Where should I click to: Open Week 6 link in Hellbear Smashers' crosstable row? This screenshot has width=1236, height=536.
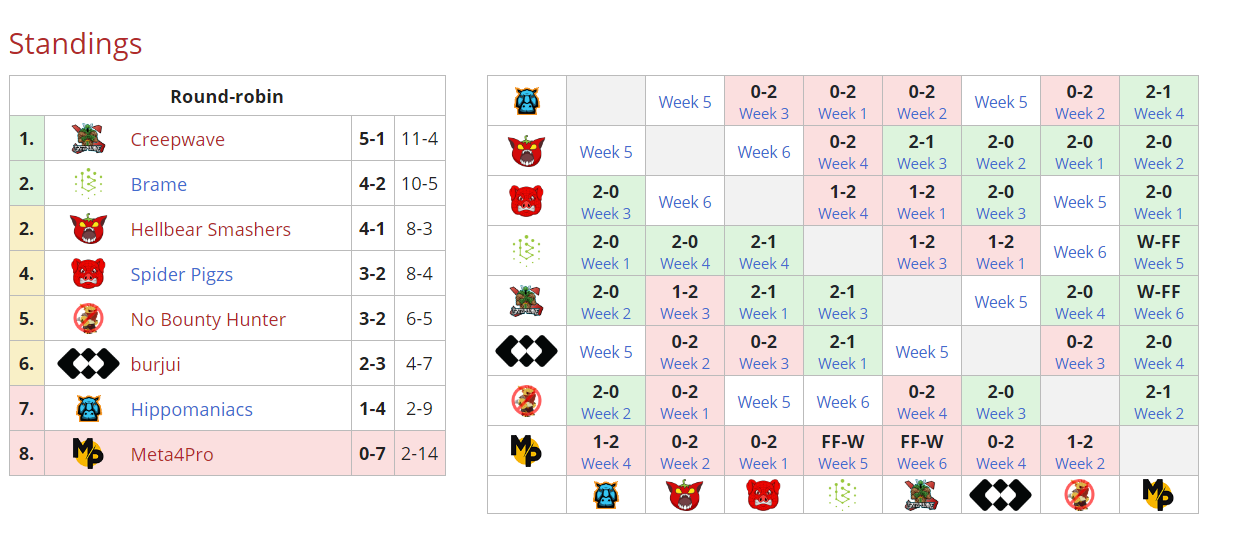764,152
